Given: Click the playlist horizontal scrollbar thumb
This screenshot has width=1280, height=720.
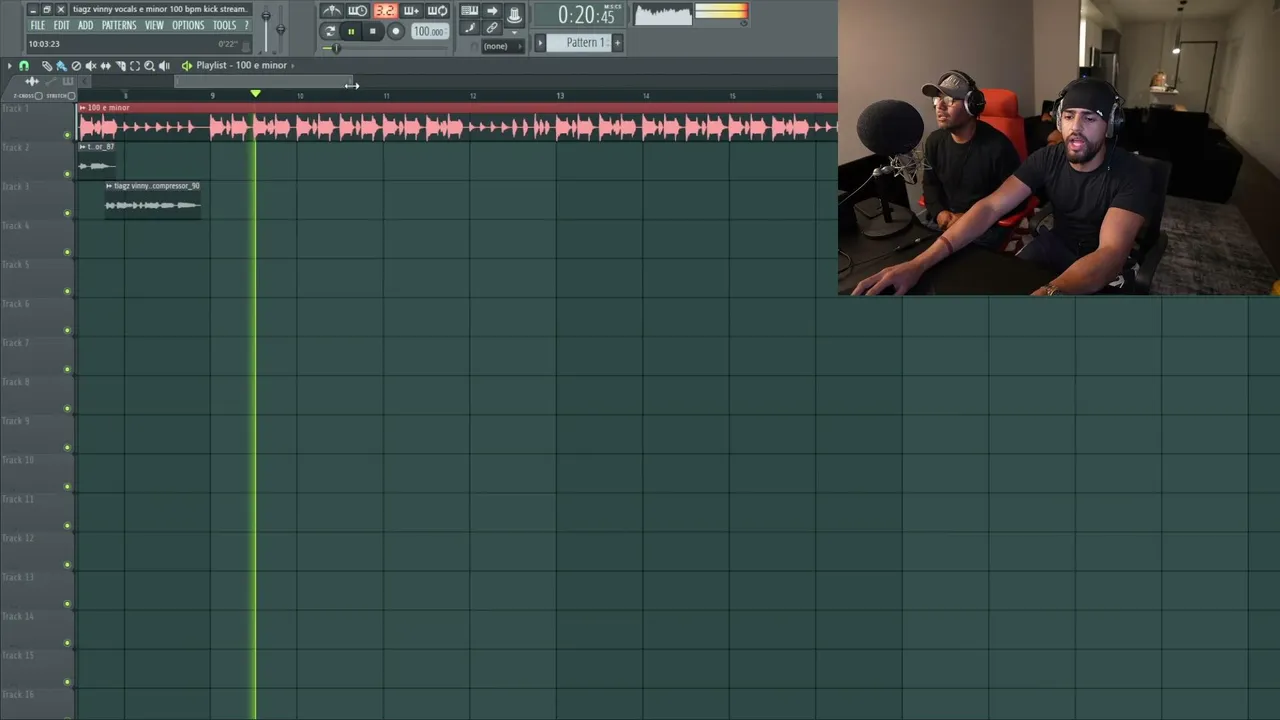Looking at the screenshot, I should 264,81.
